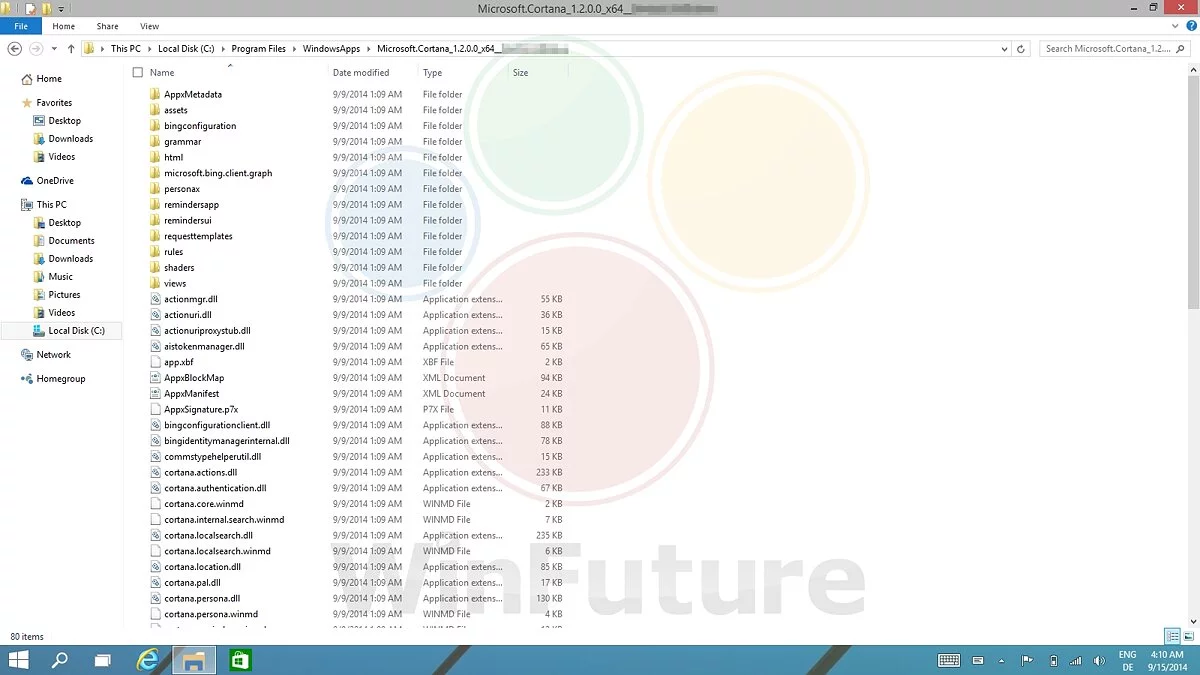Open Task View from the taskbar

point(102,660)
